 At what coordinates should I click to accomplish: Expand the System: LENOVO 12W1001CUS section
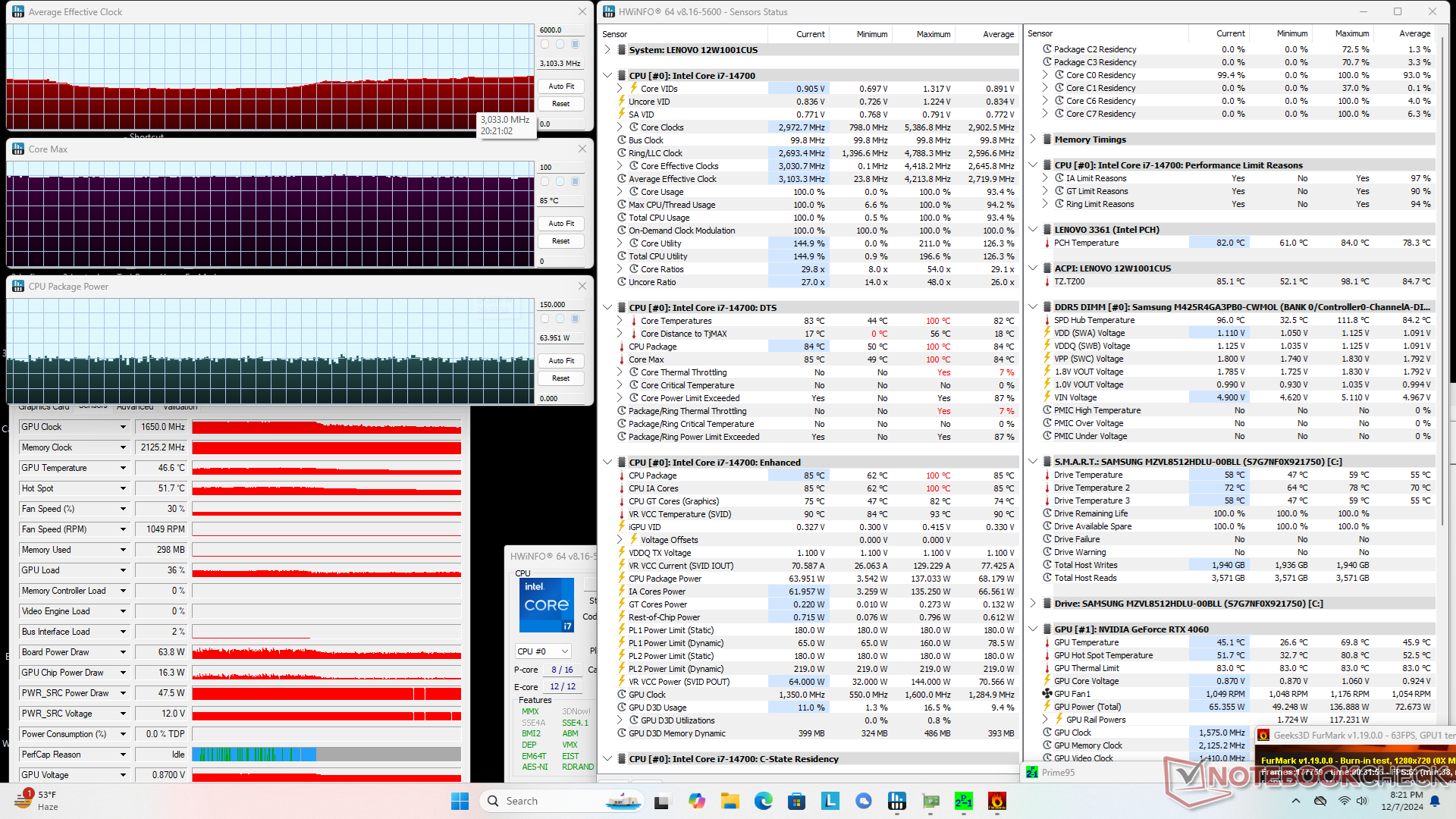607,50
